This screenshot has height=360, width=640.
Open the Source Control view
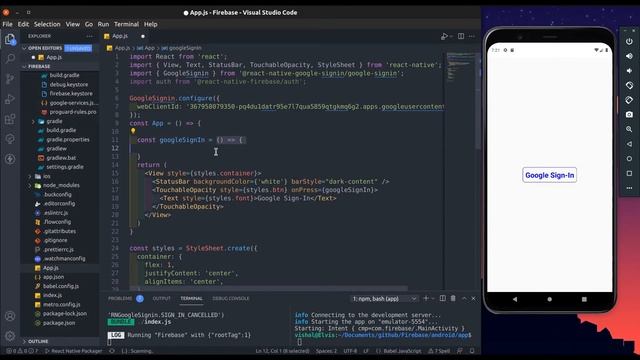point(10,79)
